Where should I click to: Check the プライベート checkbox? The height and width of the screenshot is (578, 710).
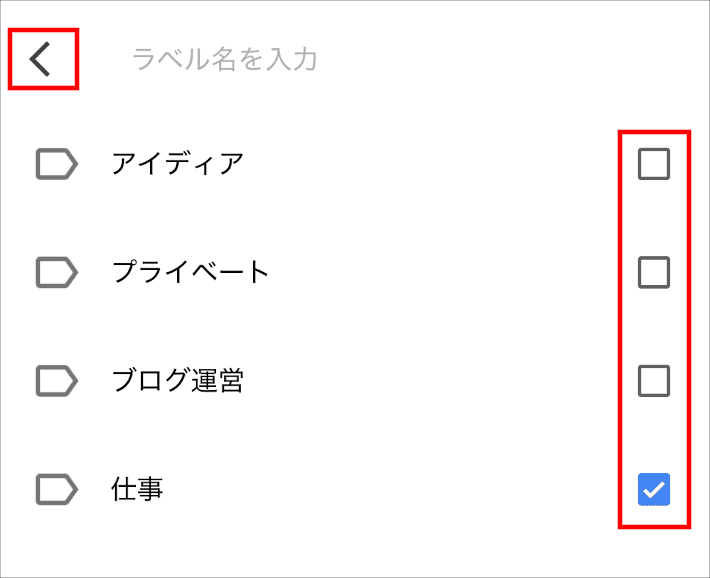click(654, 272)
